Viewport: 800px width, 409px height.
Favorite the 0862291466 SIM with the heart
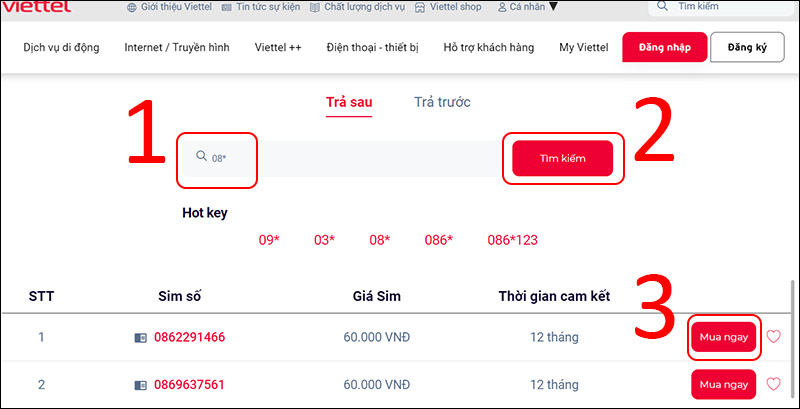773,337
